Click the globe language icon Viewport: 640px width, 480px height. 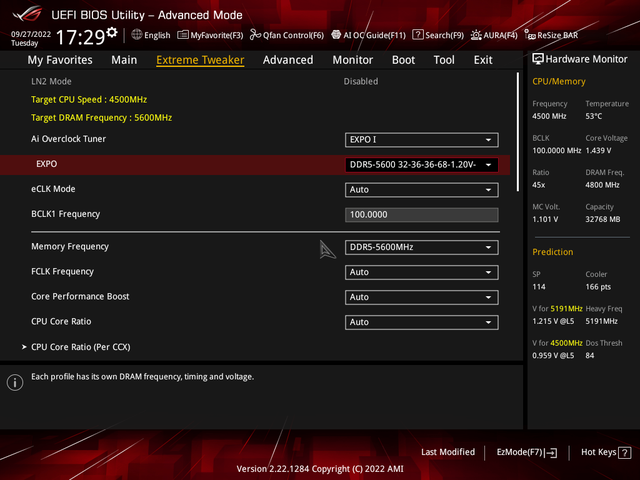pos(137,35)
